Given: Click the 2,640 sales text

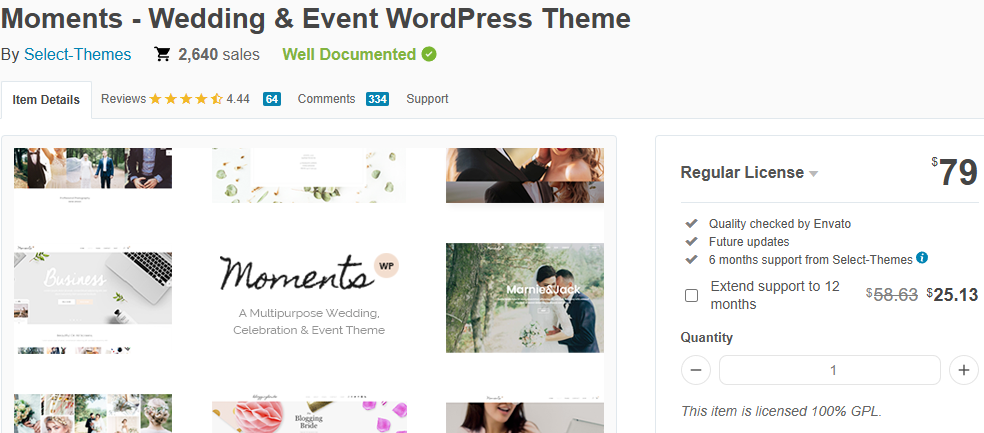Looking at the screenshot, I should pos(218,55).
